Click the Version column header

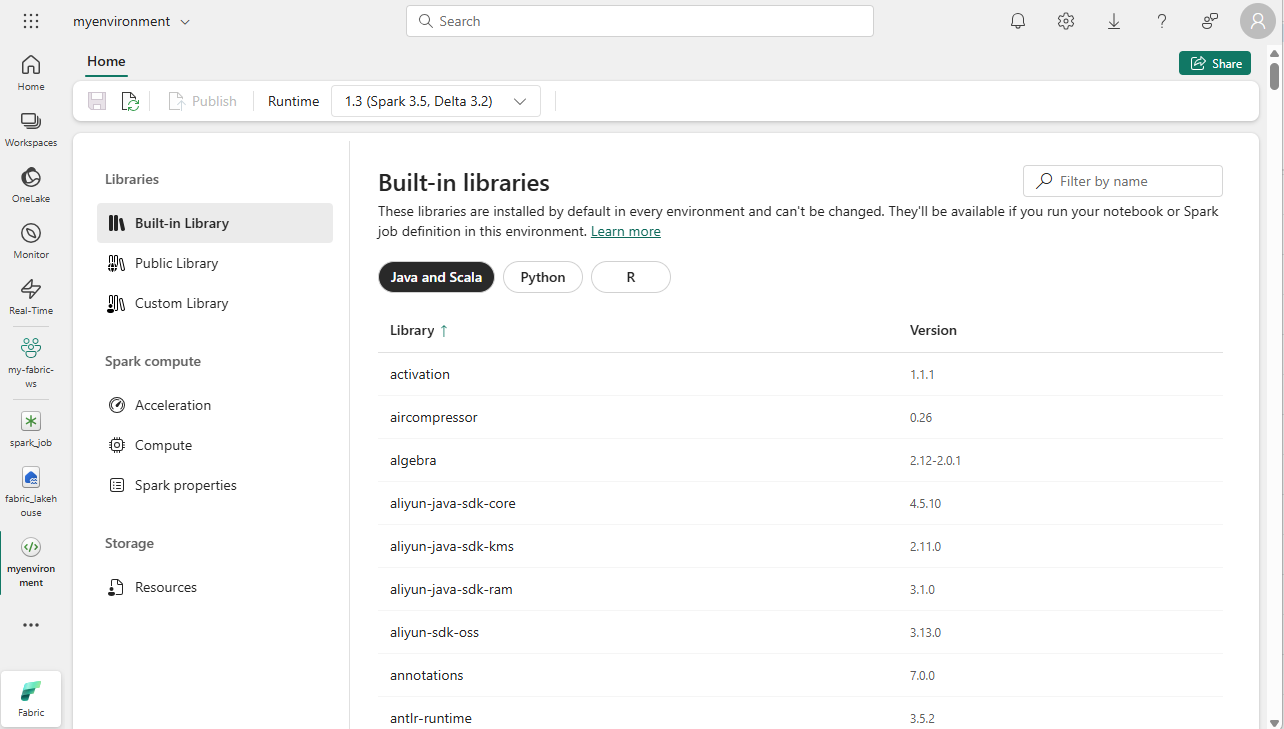(933, 330)
